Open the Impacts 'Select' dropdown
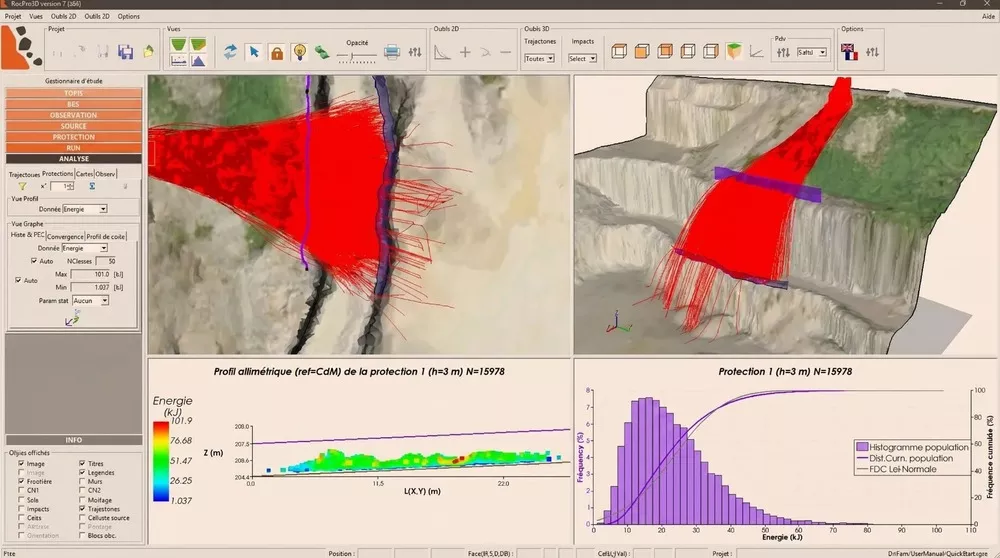This screenshot has height=558, width=1000. pyautogui.click(x=582, y=59)
